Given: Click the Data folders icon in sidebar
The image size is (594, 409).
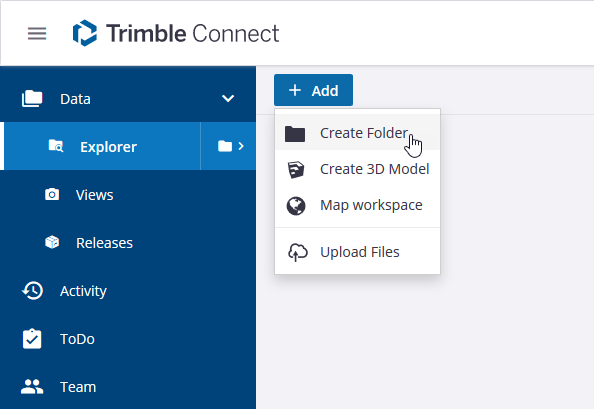Looking at the screenshot, I should [x=32, y=98].
